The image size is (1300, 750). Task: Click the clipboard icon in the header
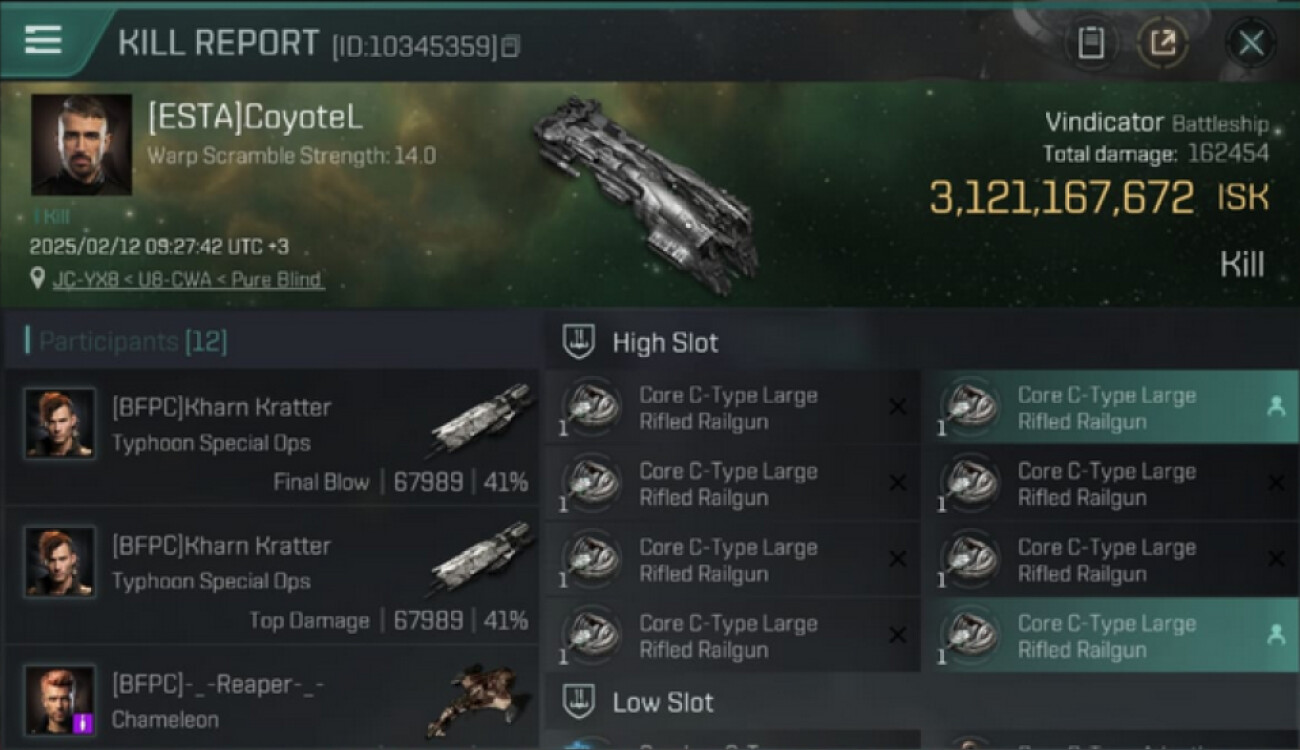[1091, 43]
